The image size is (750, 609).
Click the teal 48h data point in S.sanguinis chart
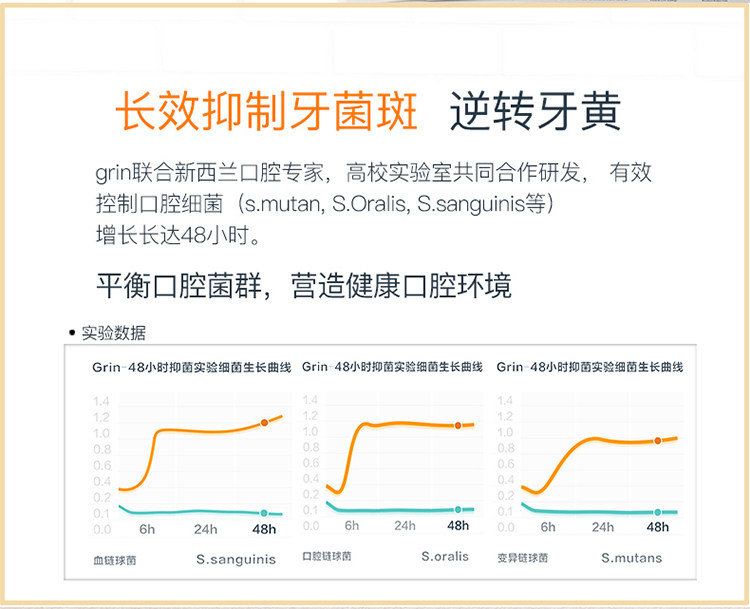coord(264,513)
